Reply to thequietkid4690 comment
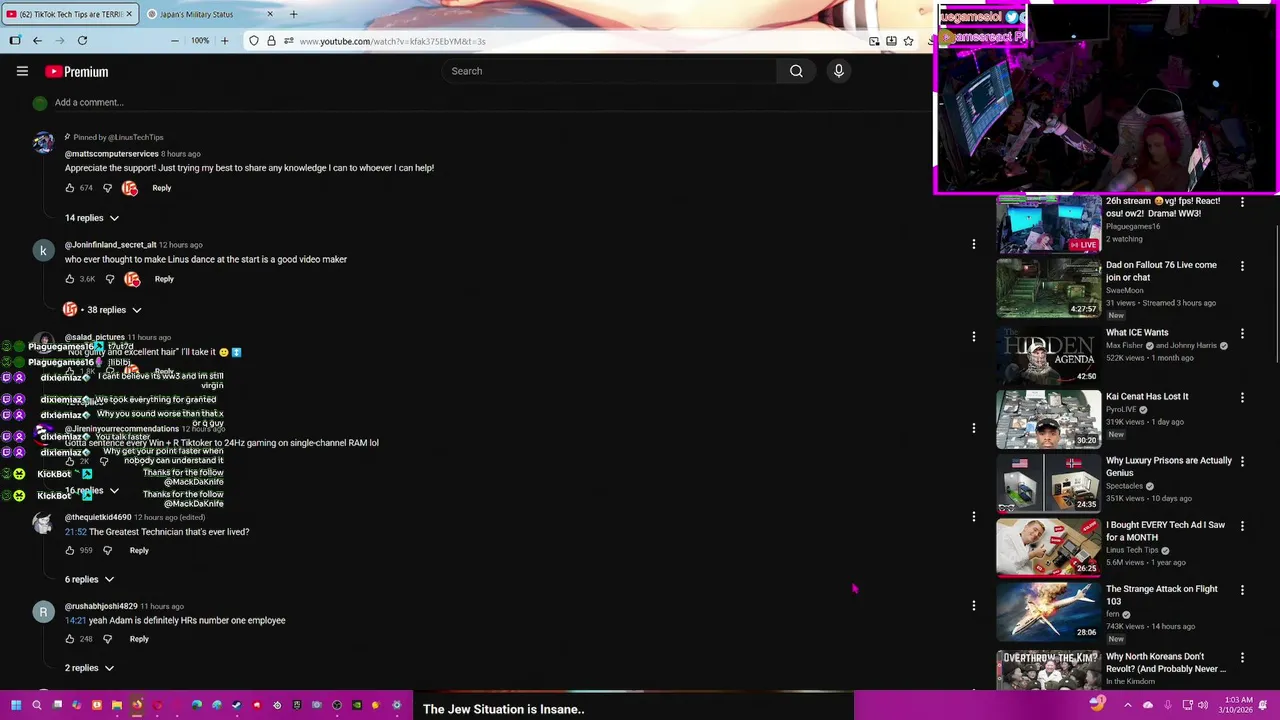Screen dimensions: 1280x720 click(139, 550)
